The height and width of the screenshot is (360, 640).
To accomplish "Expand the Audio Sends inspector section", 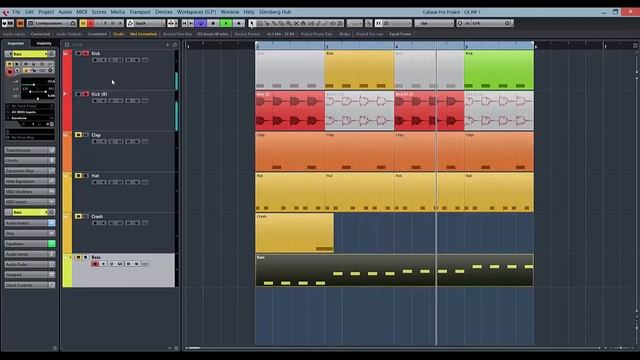I will (29, 254).
